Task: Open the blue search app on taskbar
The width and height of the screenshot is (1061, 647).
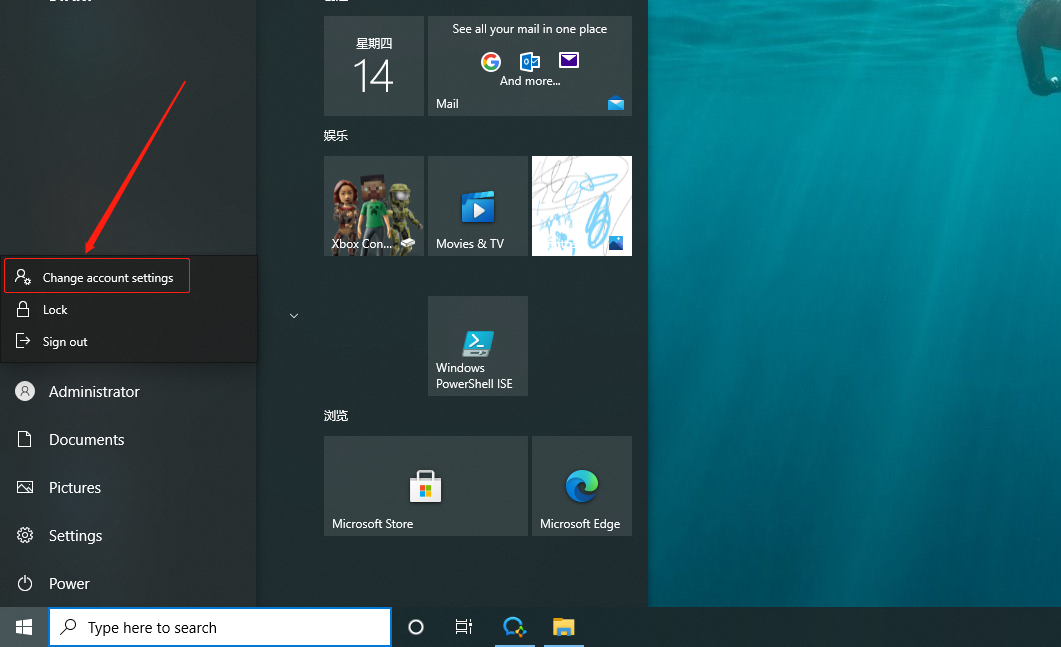Action: coord(514,627)
